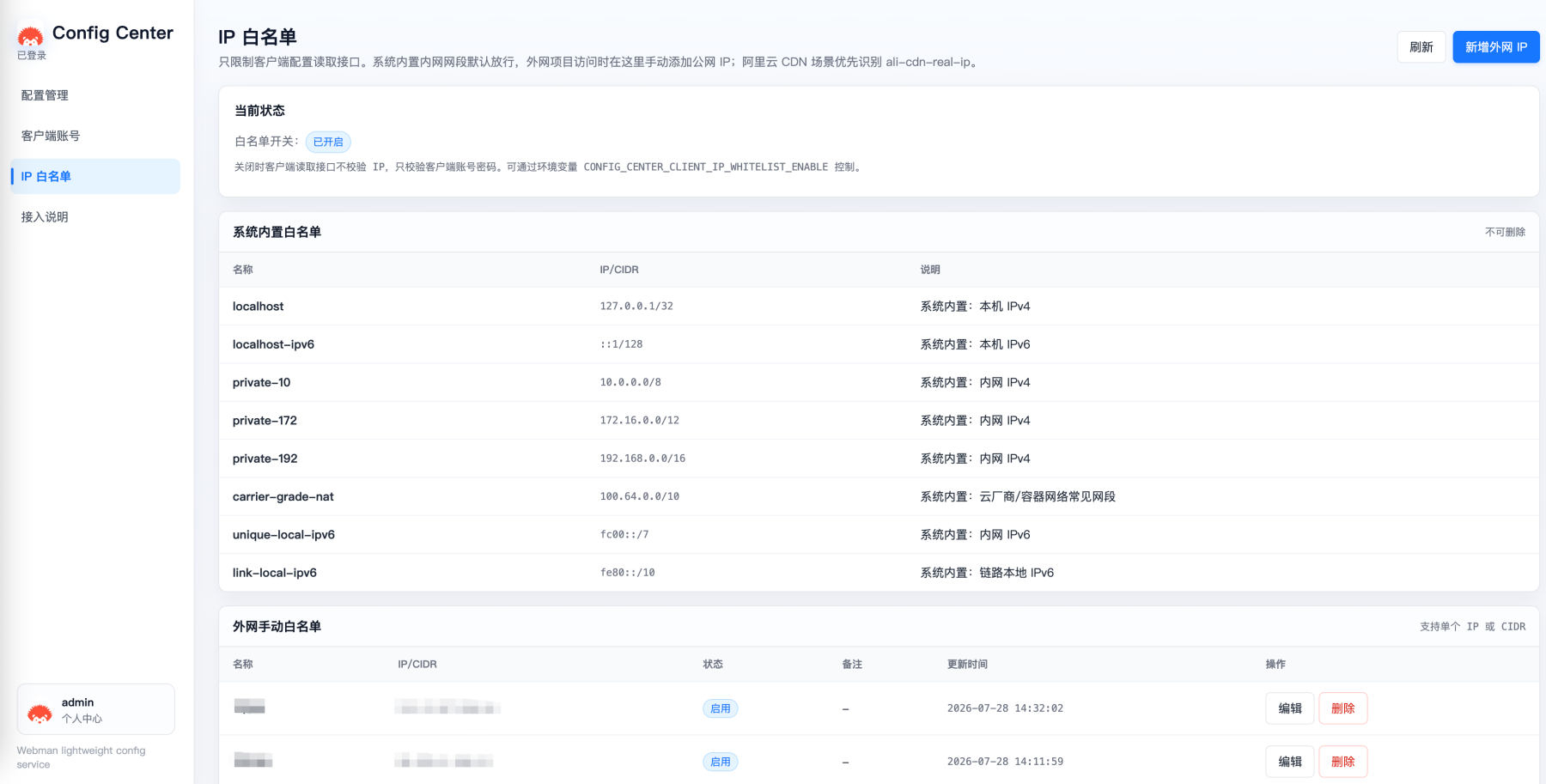Edit the second manual whitelist entry
Screen dimensions: 1546x784
[x=1290, y=762]
